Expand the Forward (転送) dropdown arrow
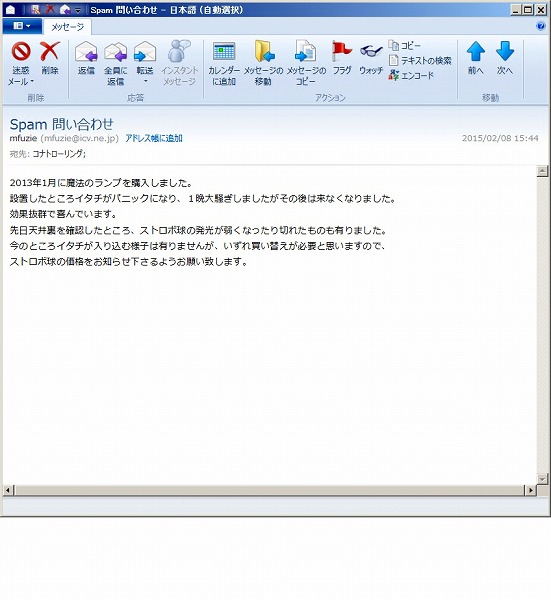 [x=145, y=82]
